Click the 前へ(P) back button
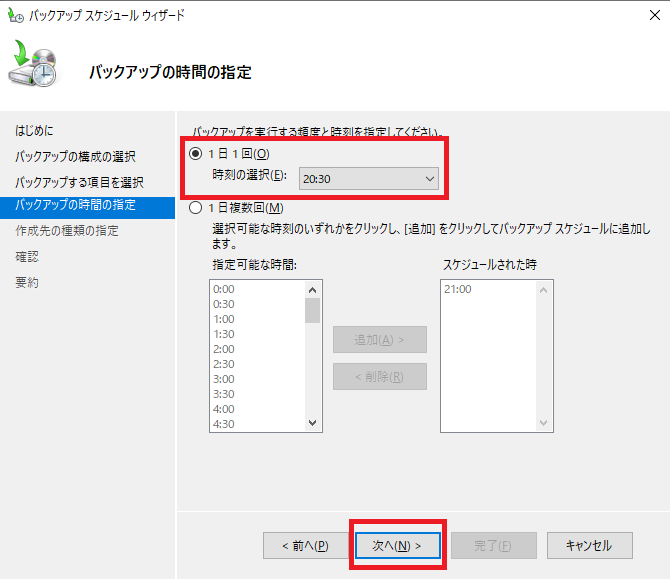Viewport: 670px width, 579px height. [x=305, y=545]
